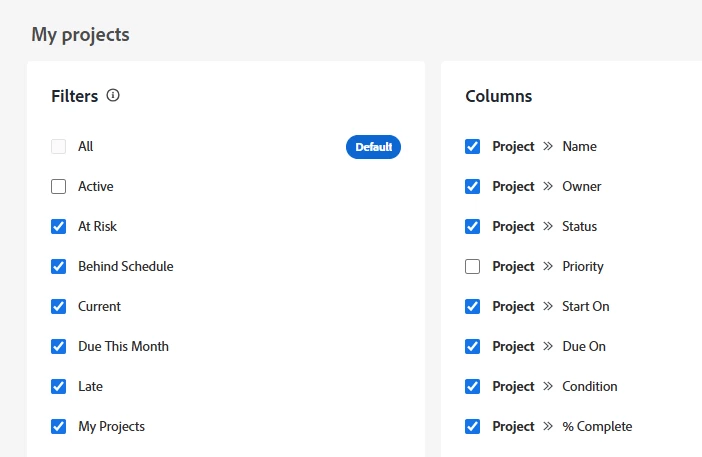702x457 pixels.
Task: Disable the Due This Month filter
Action: tap(59, 346)
